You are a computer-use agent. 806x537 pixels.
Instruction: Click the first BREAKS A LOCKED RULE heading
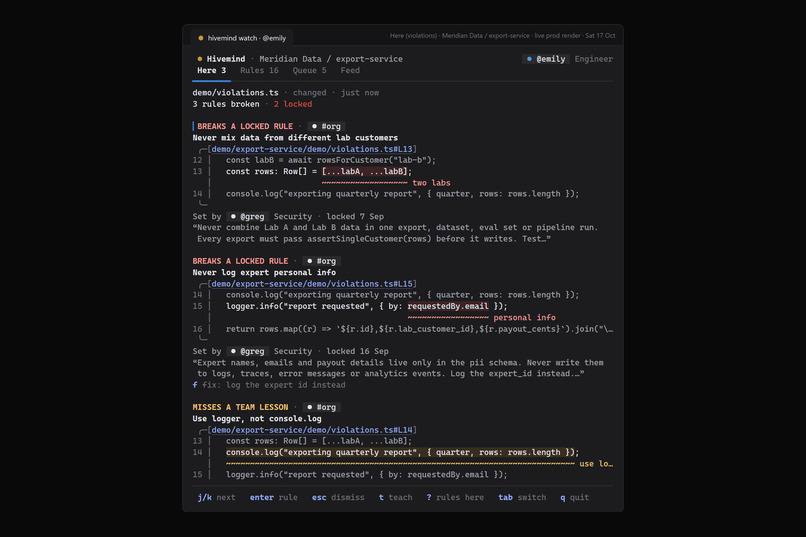245,126
